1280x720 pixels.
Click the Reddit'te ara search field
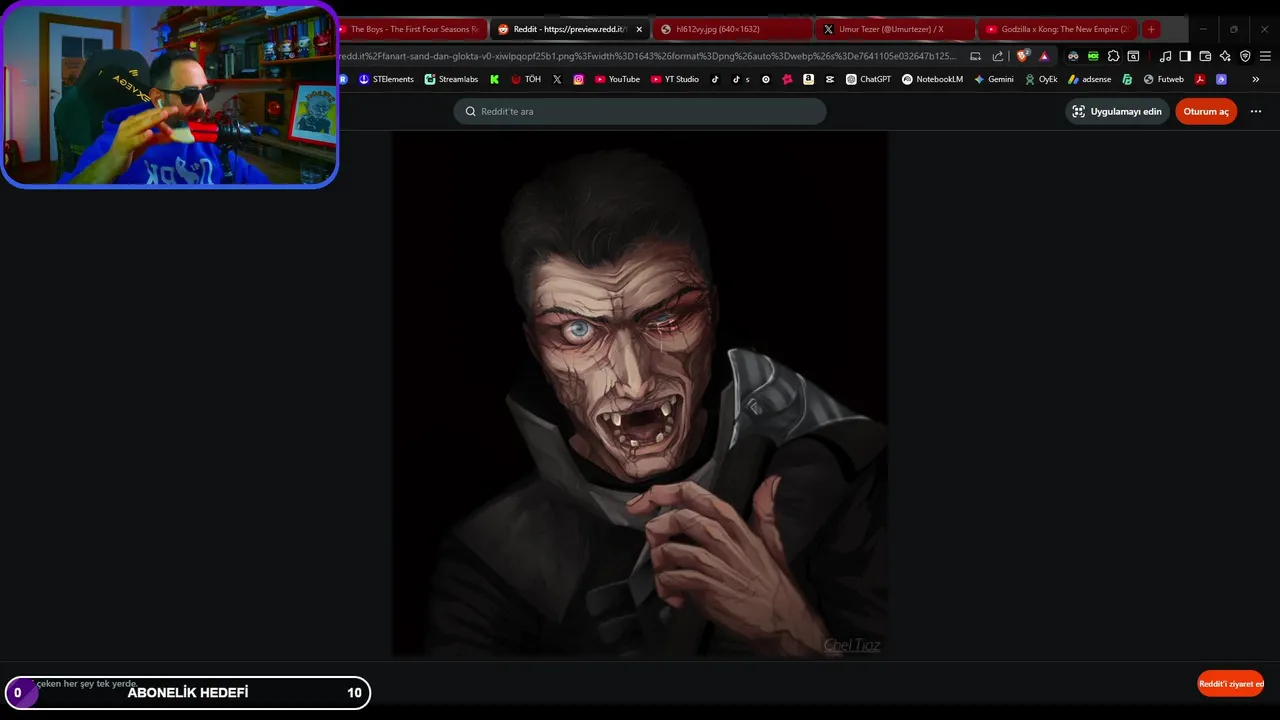point(640,111)
